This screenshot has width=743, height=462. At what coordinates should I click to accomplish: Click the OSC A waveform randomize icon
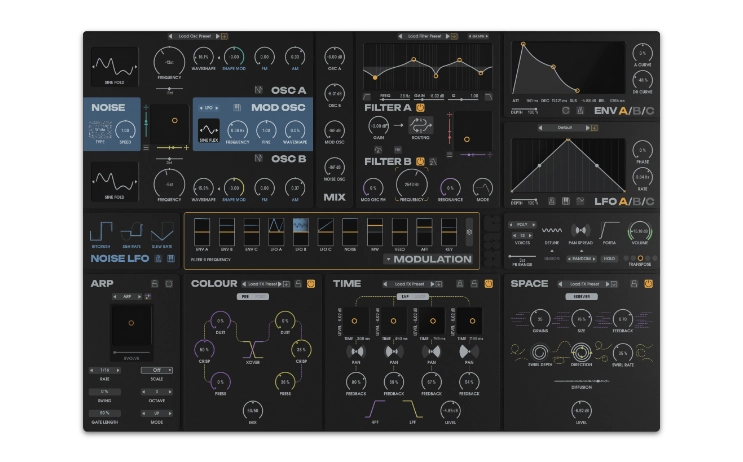259,91
